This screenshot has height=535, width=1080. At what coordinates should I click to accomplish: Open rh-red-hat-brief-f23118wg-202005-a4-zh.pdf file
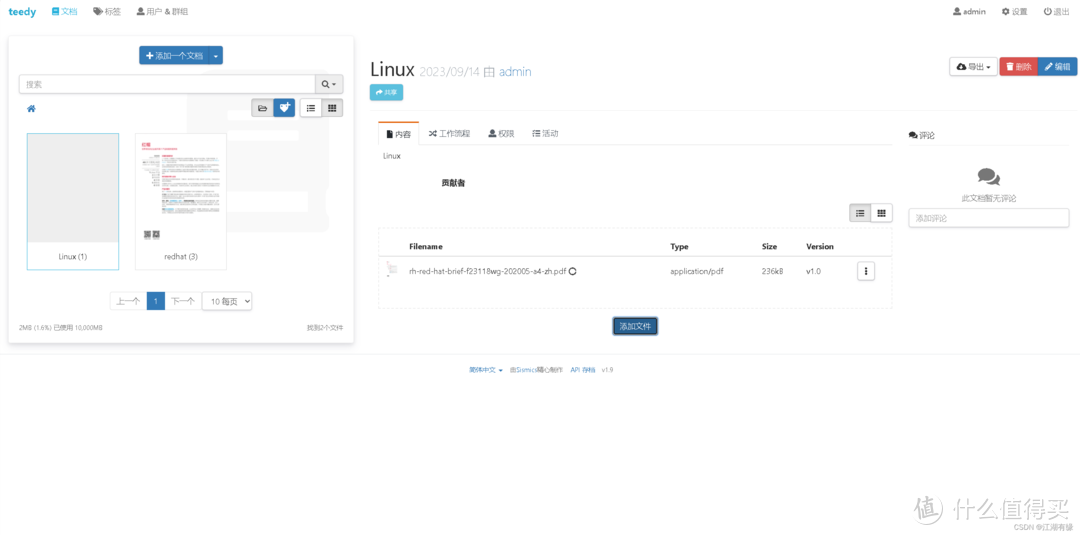click(x=488, y=271)
